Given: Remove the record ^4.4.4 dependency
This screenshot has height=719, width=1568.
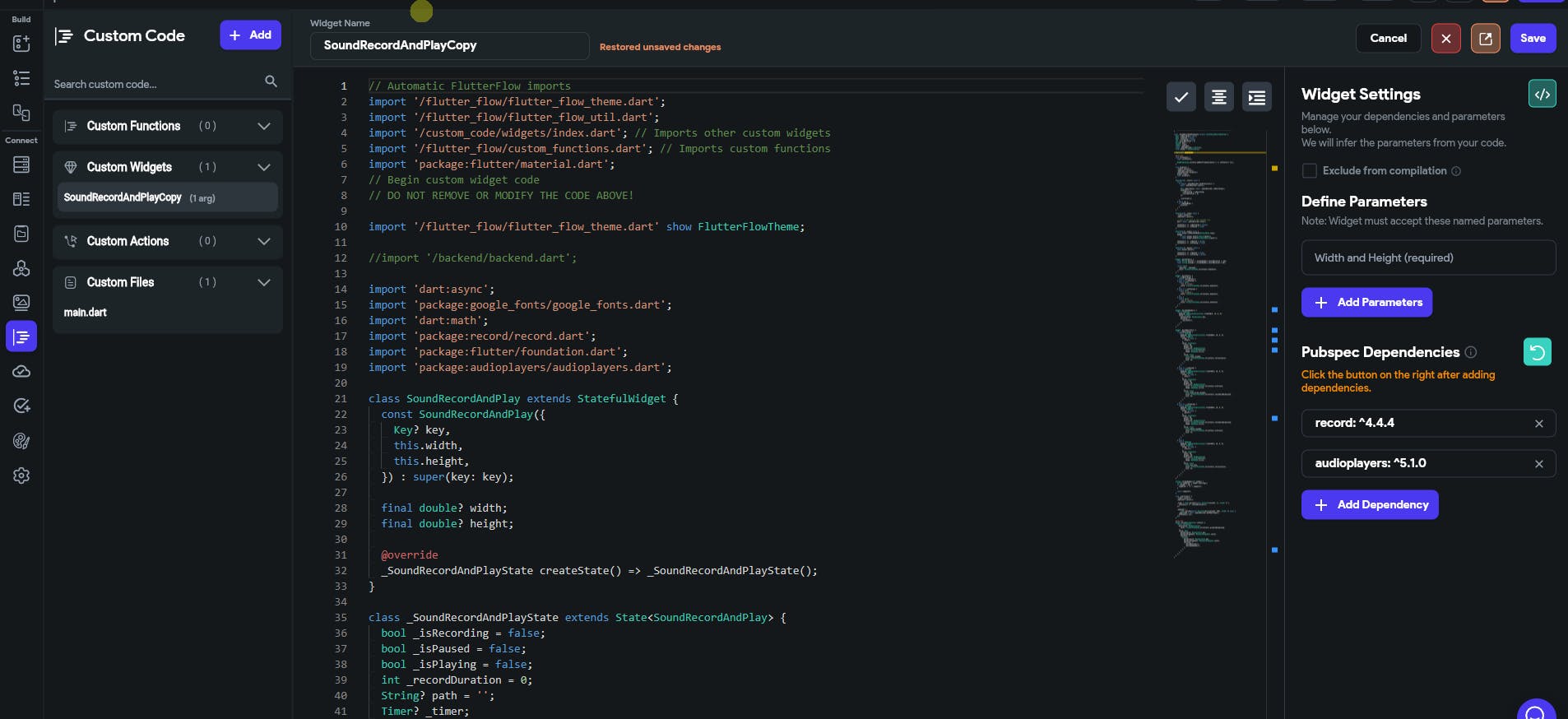Looking at the screenshot, I should point(1538,424).
